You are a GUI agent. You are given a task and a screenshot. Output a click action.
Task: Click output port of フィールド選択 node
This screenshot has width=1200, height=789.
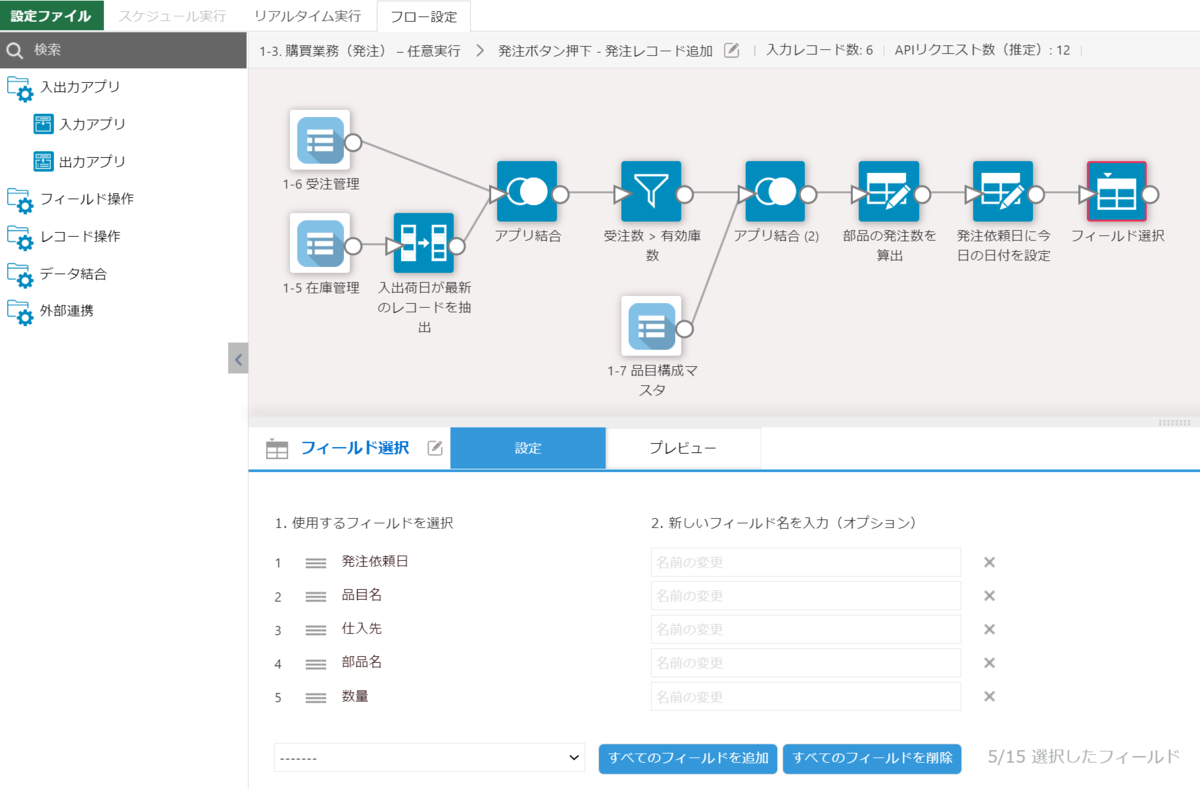coord(1150,193)
